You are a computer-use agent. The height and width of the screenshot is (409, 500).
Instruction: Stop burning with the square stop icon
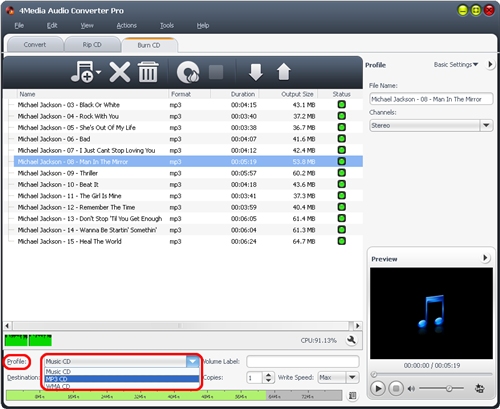[216, 72]
